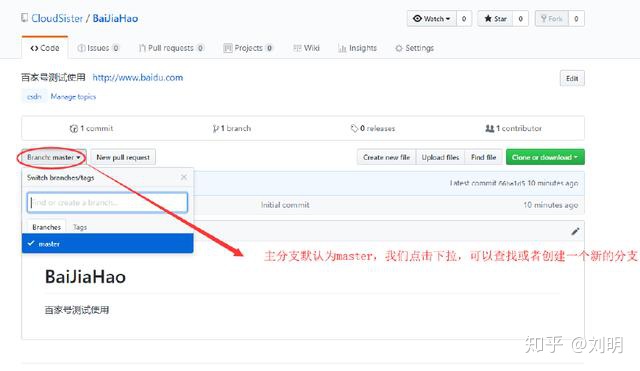Open the Insights tab
Screen dimensions: 640x371
pos(358,48)
